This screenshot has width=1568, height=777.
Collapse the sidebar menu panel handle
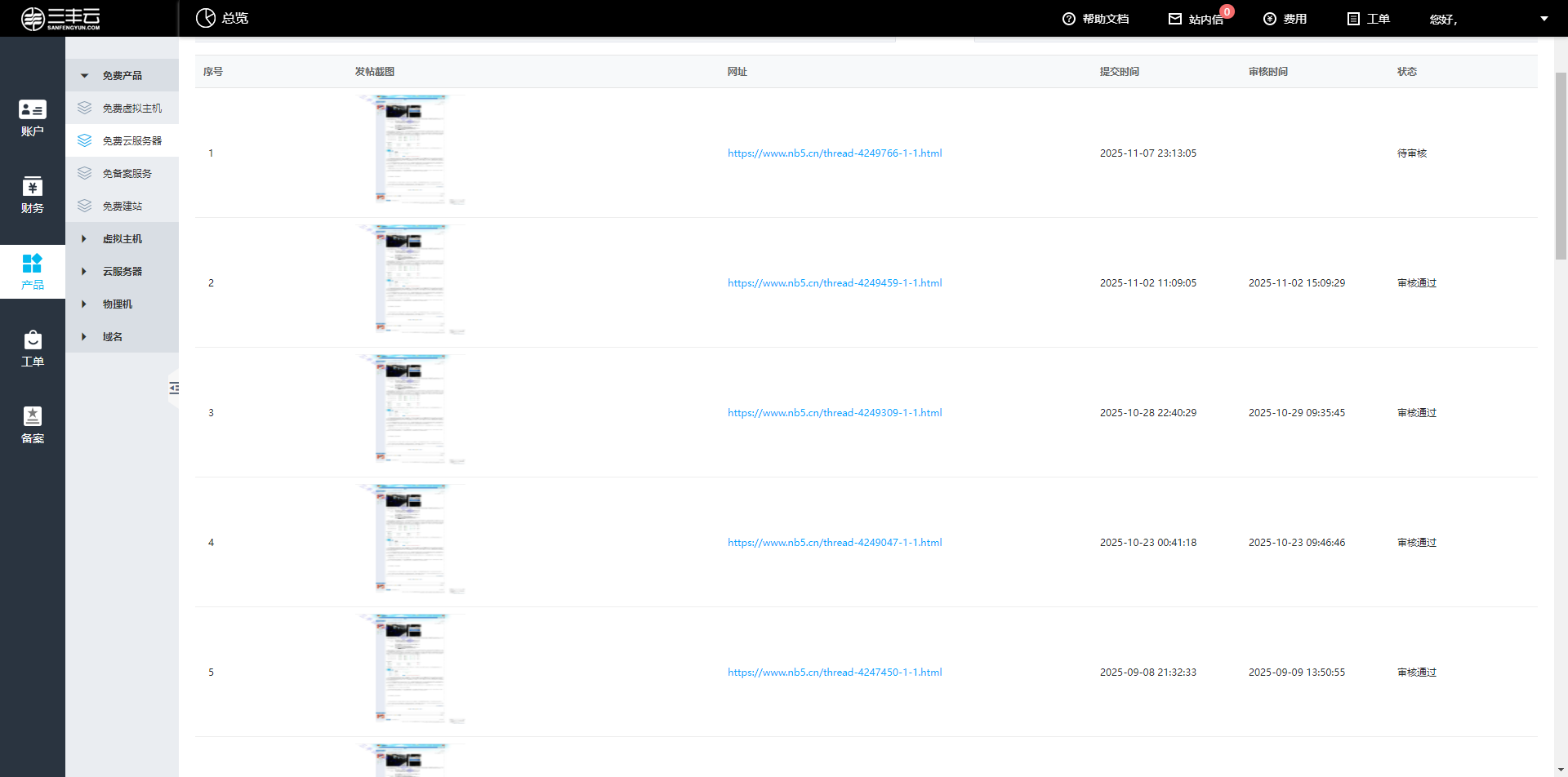pos(174,388)
